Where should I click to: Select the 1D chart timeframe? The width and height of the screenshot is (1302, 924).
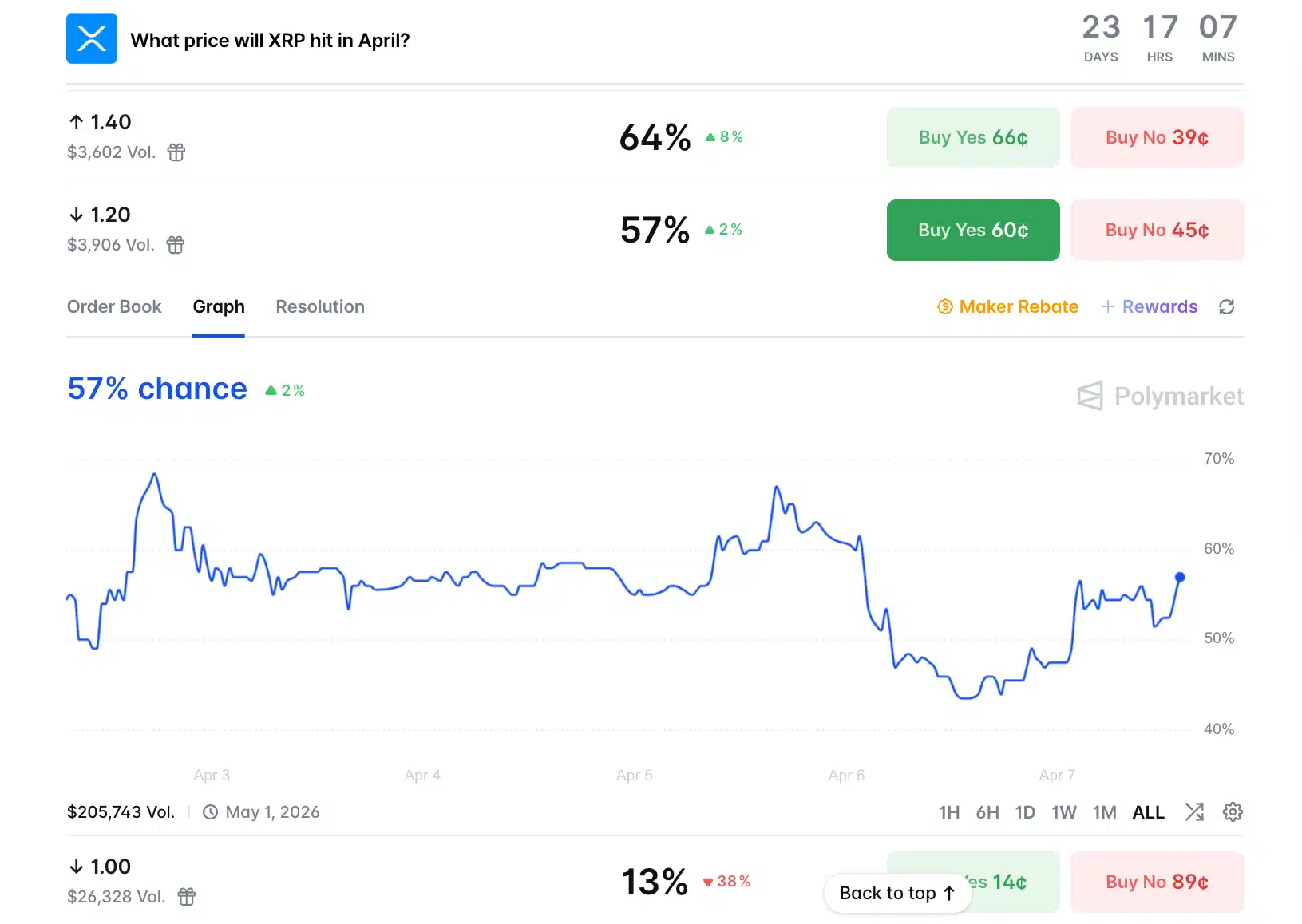pyautogui.click(x=1025, y=812)
